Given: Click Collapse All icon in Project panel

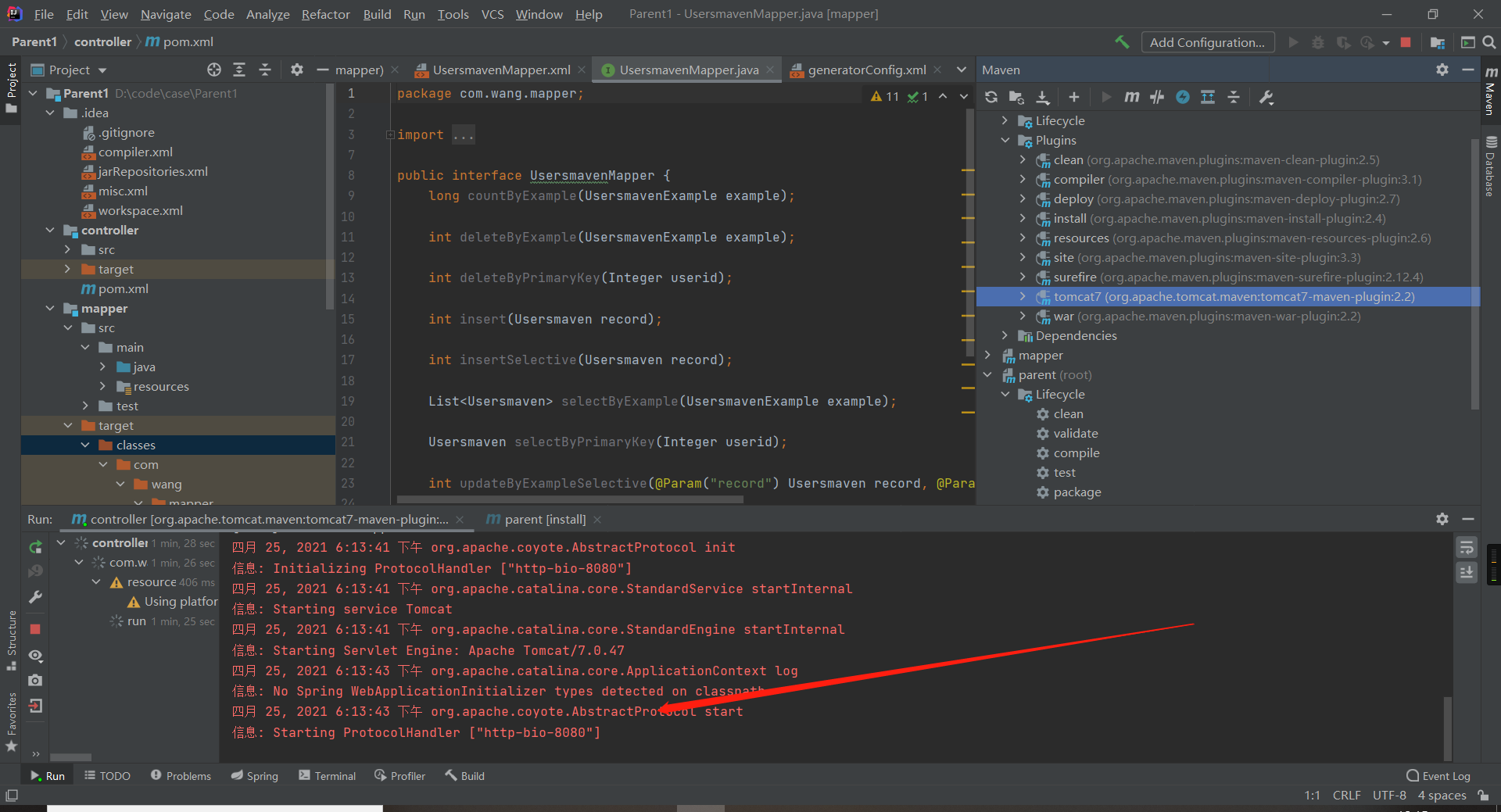Looking at the screenshot, I should coord(265,70).
